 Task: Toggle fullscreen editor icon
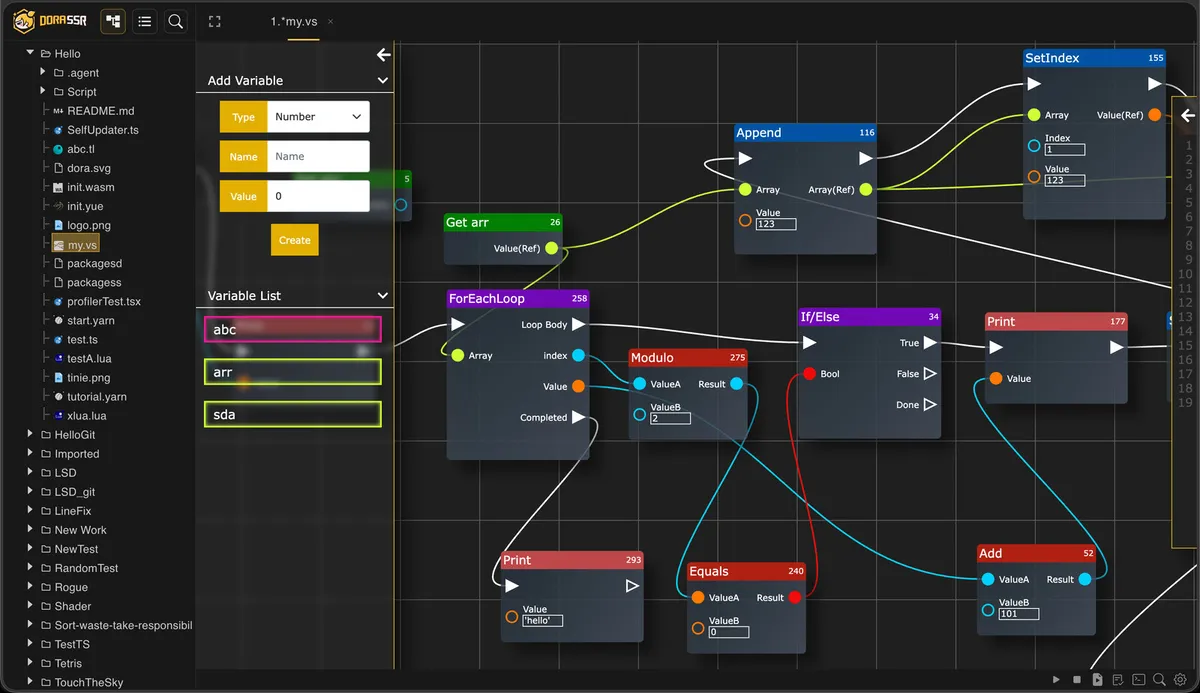click(x=213, y=21)
